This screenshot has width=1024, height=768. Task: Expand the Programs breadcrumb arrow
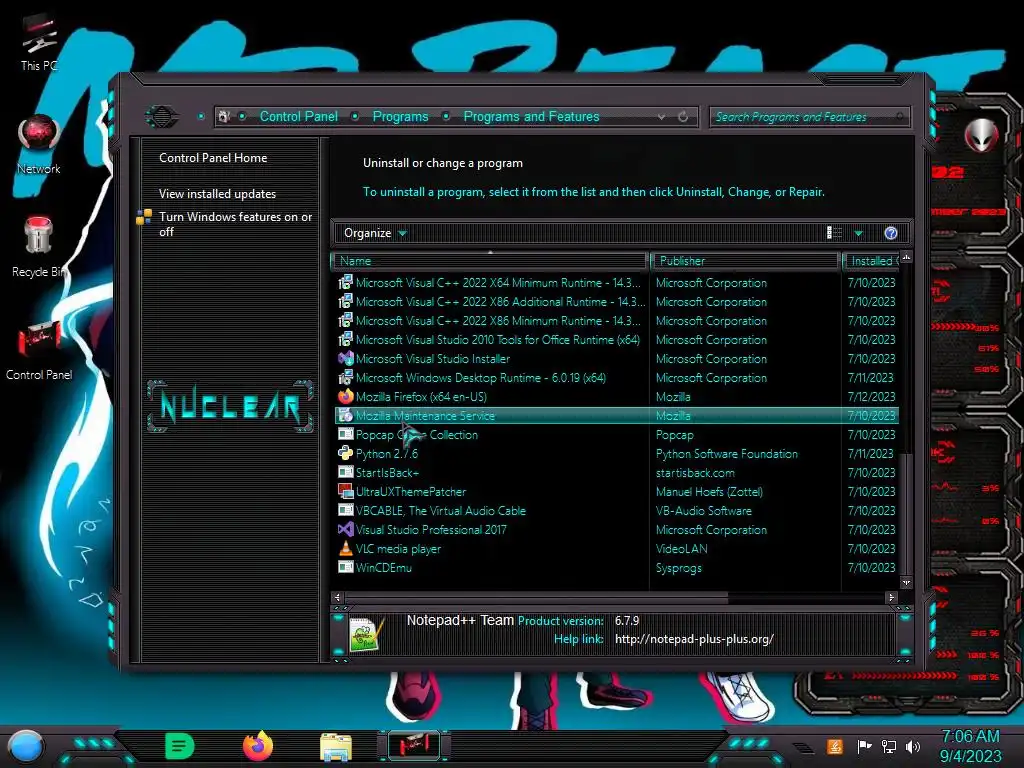446,117
